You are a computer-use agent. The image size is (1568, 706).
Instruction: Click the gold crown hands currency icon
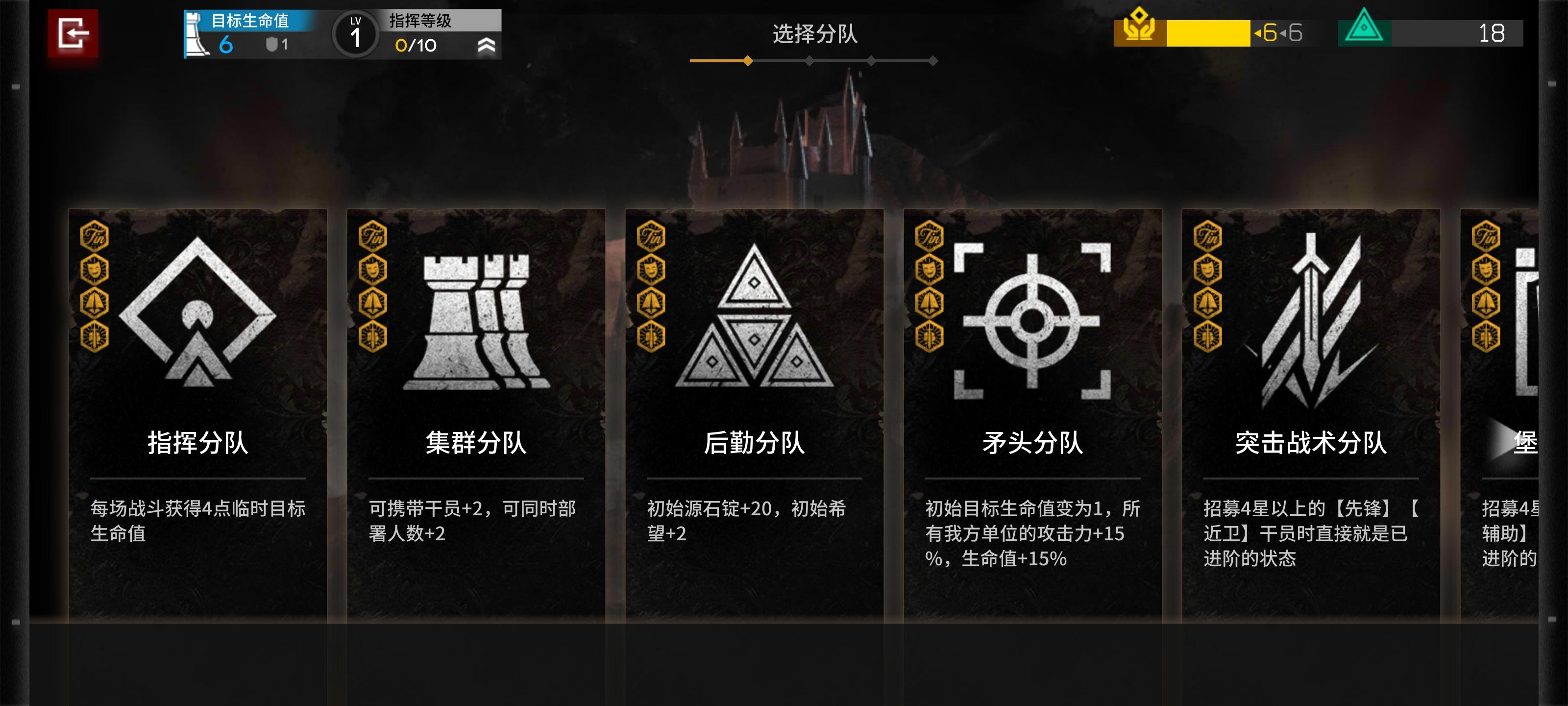point(1139,27)
